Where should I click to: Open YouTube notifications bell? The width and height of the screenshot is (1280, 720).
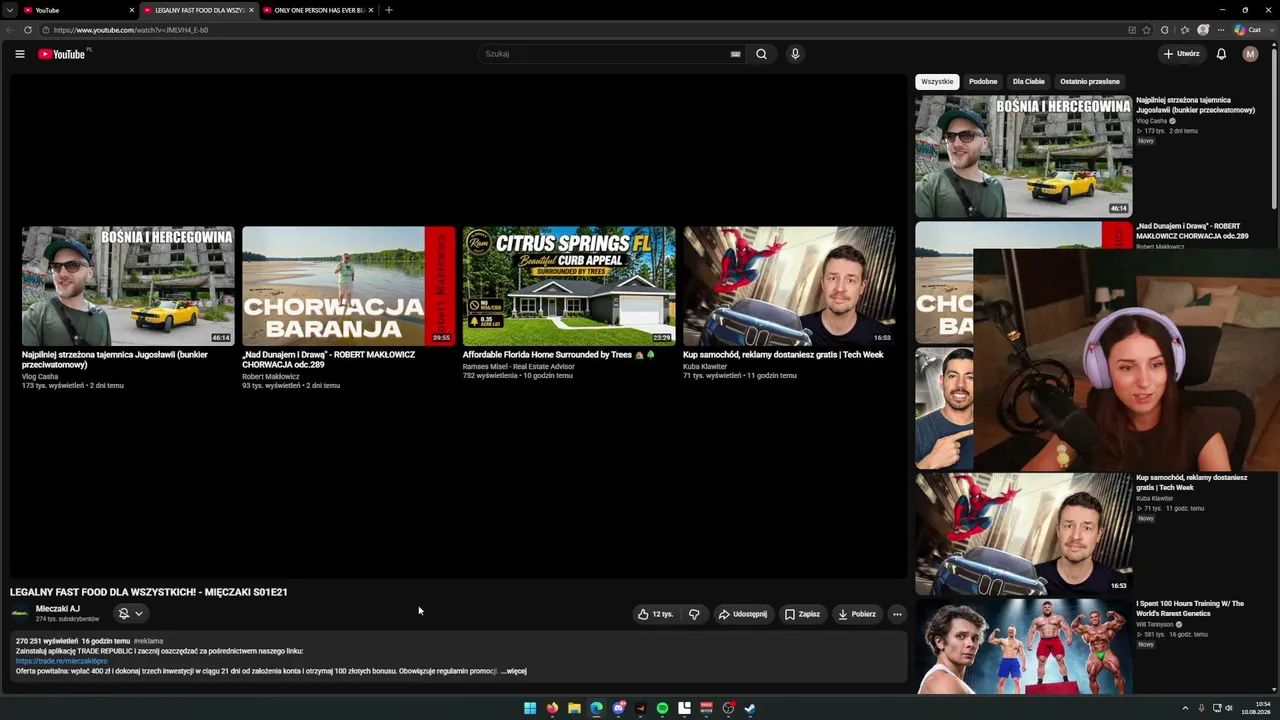(x=1221, y=54)
